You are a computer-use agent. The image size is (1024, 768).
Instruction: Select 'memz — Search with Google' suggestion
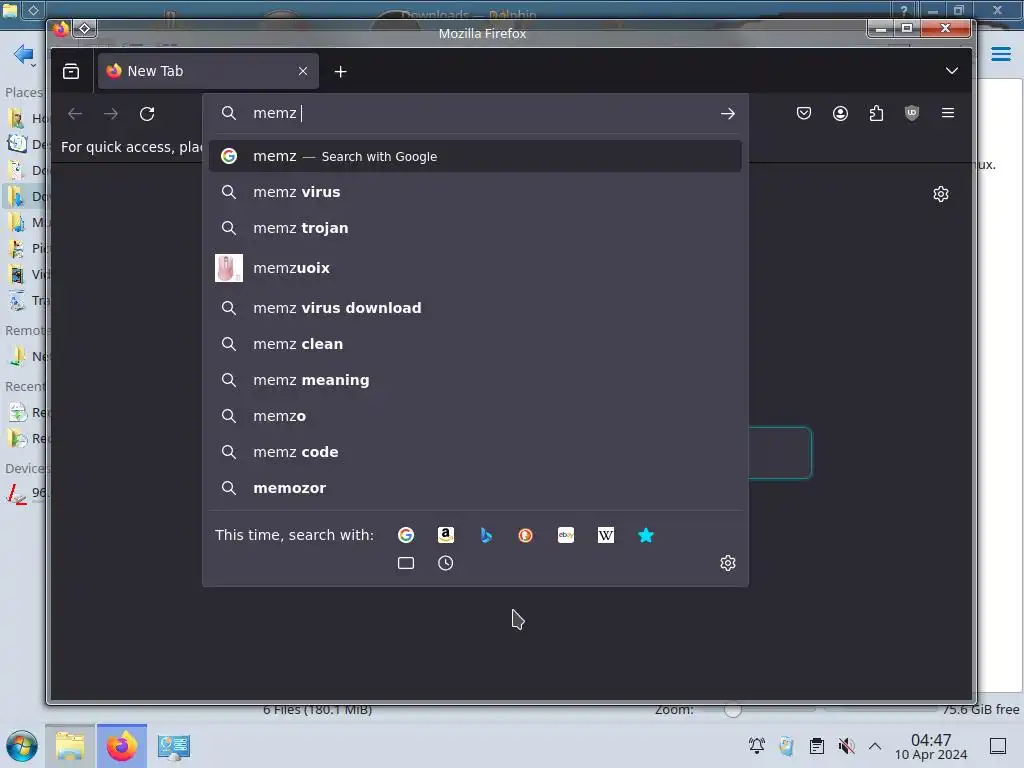coord(475,156)
